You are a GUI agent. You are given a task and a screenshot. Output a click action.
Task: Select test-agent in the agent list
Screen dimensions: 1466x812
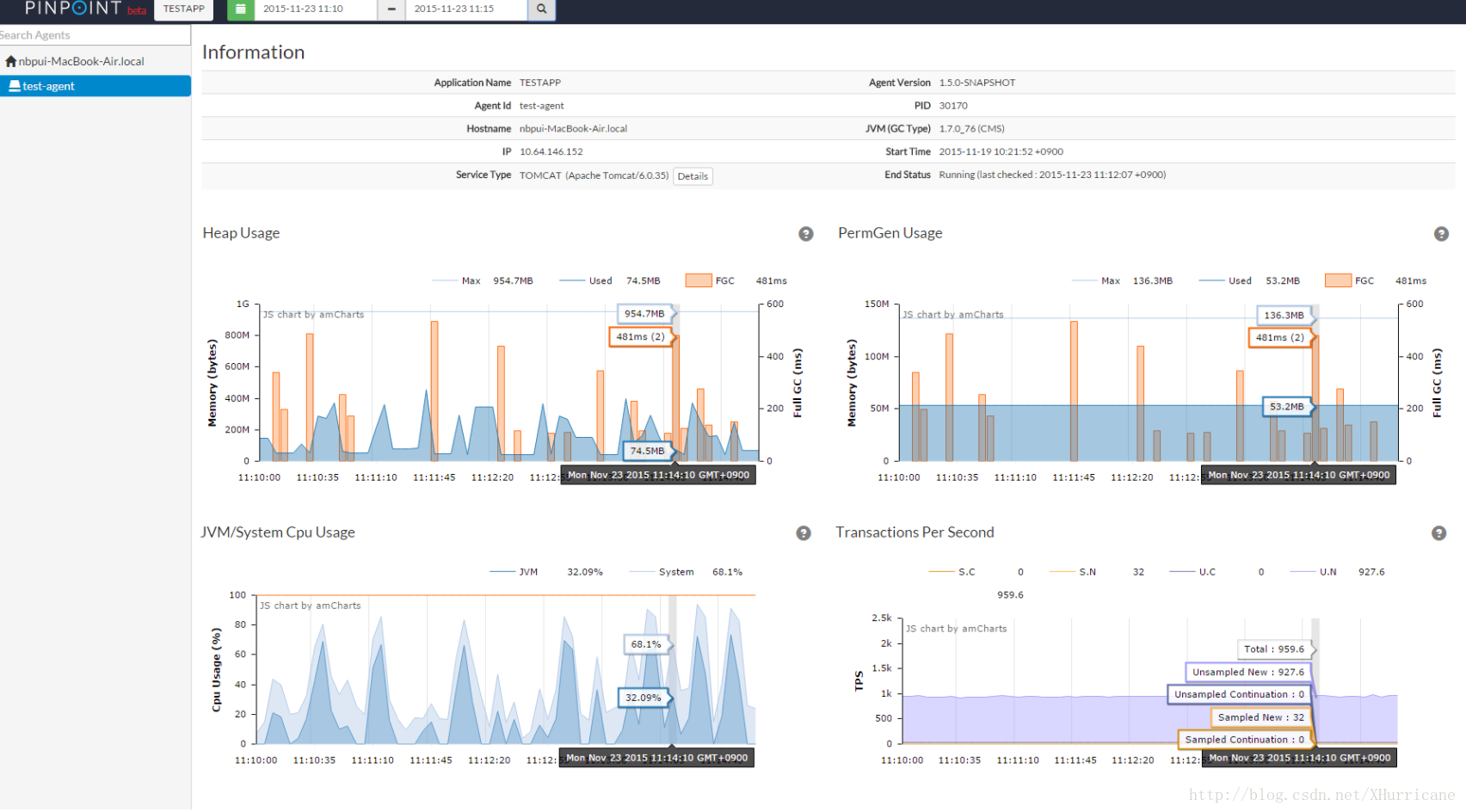[x=95, y=86]
